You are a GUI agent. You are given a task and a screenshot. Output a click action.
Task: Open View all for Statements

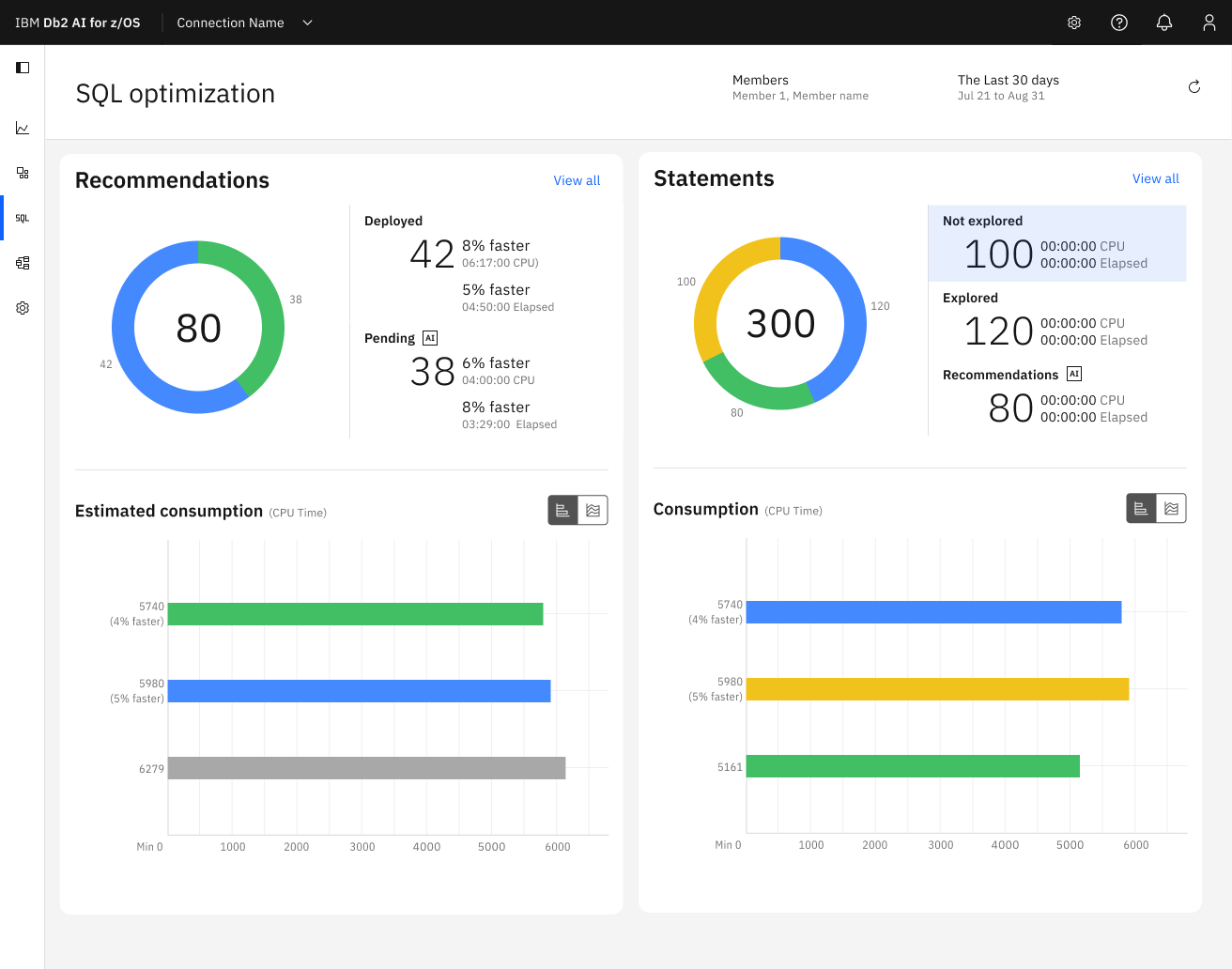[1156, 178]
